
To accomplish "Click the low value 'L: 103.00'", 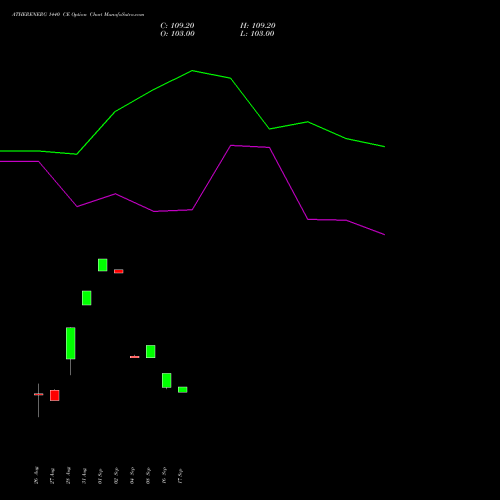I will pos(257,34).
